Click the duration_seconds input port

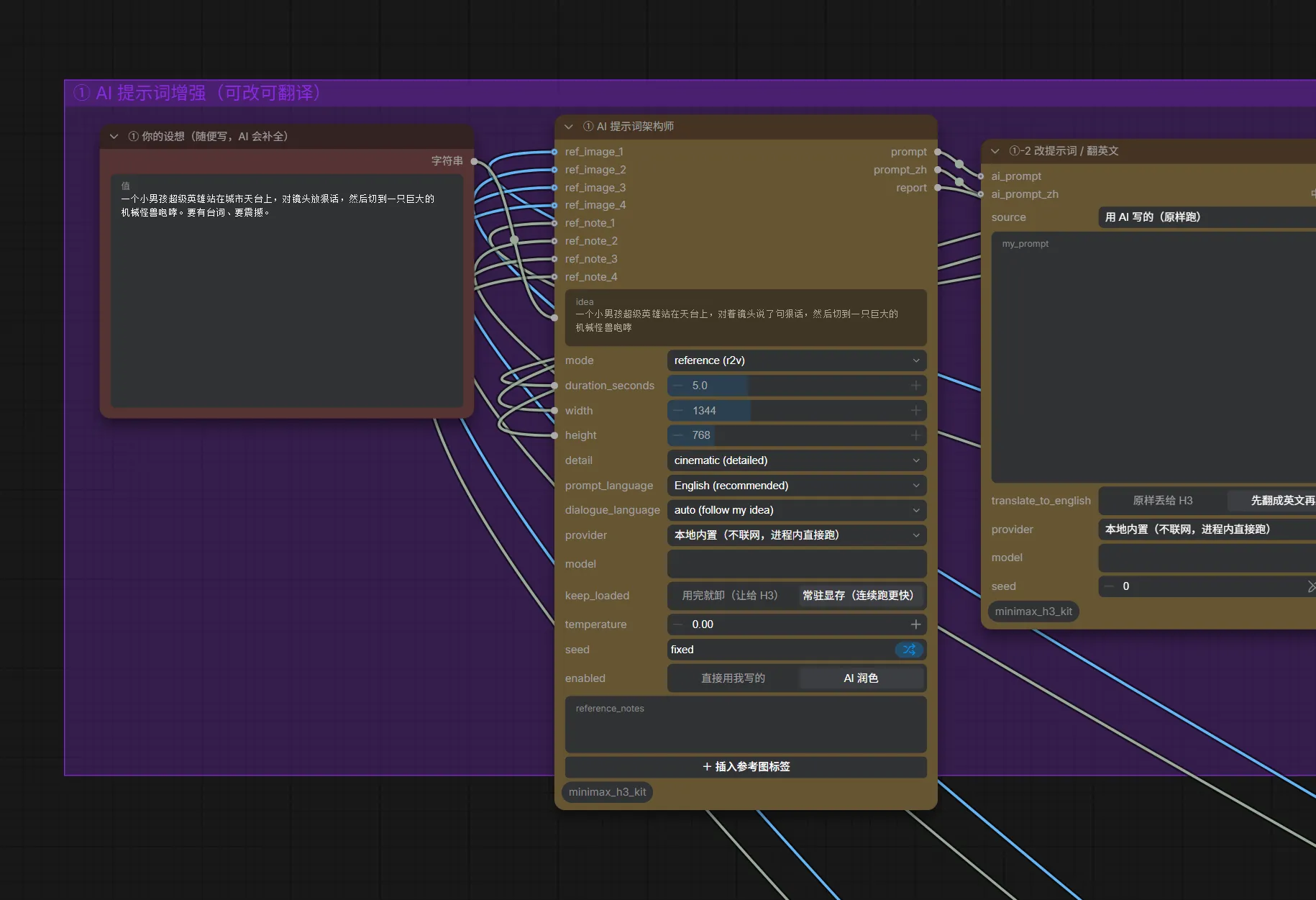pyautogui.click(x=554, y=386)
